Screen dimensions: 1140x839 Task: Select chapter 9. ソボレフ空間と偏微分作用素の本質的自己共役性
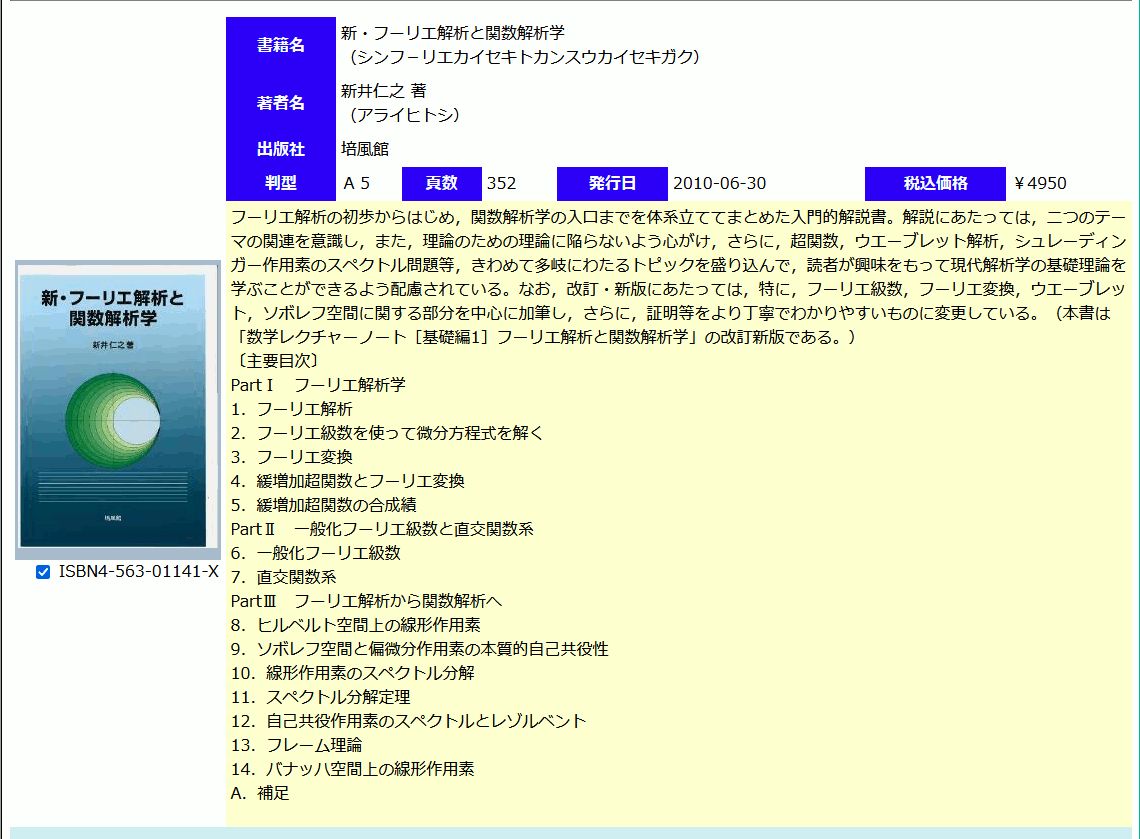420,649
